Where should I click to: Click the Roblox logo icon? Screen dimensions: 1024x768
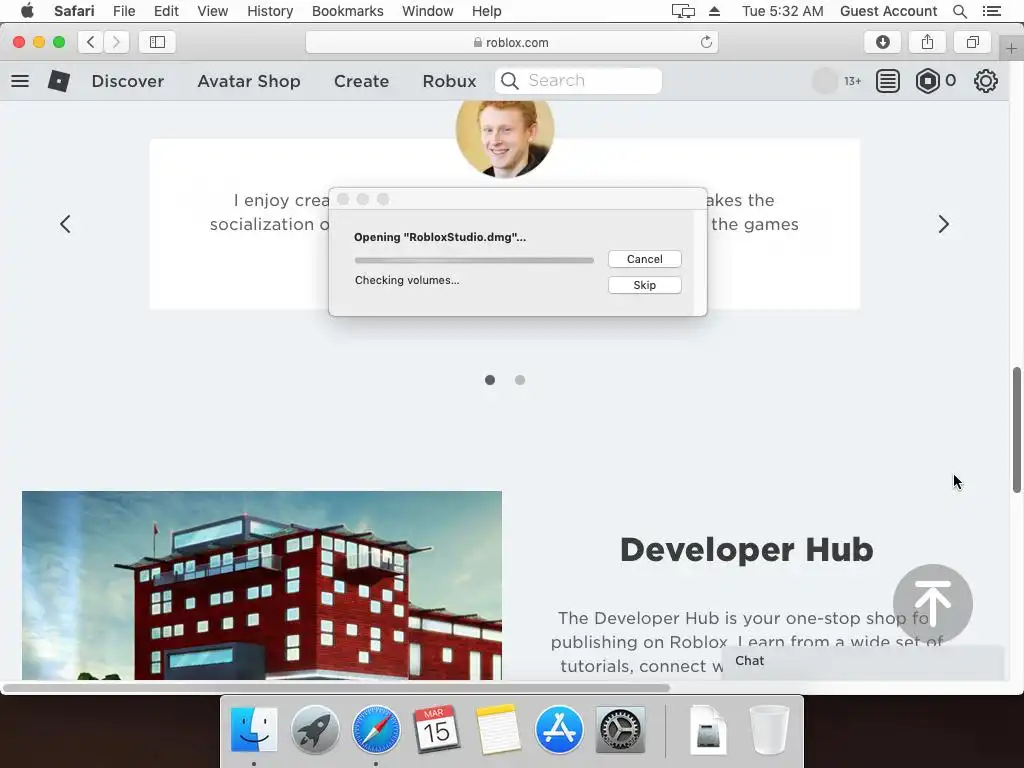click(59, 81)
